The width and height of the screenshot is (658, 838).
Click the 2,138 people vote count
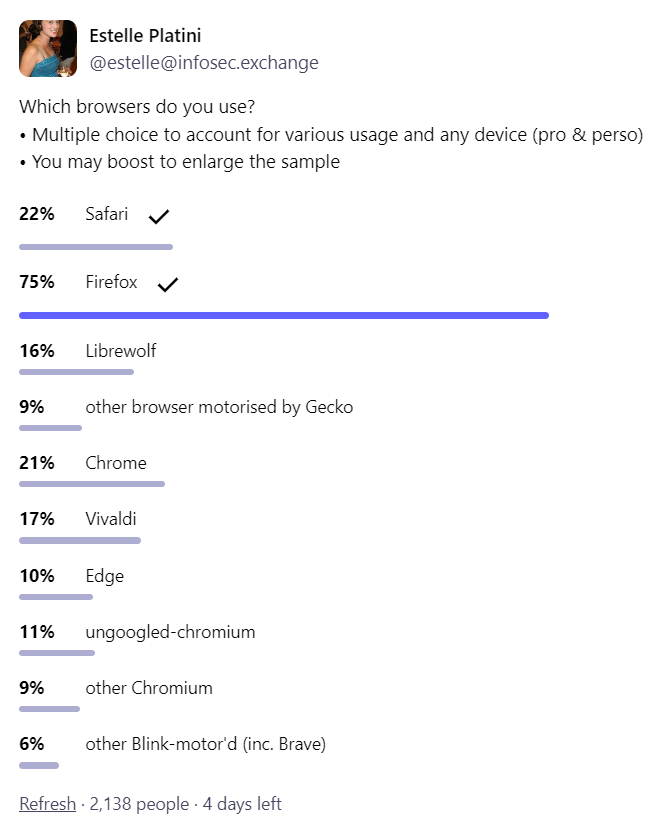[140, 804]
